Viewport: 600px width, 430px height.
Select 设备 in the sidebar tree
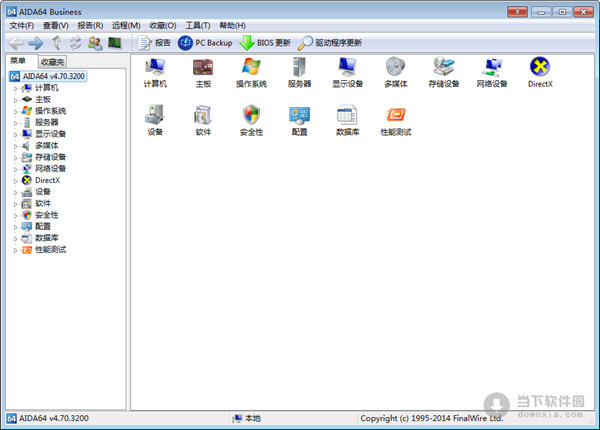[43, 192]
